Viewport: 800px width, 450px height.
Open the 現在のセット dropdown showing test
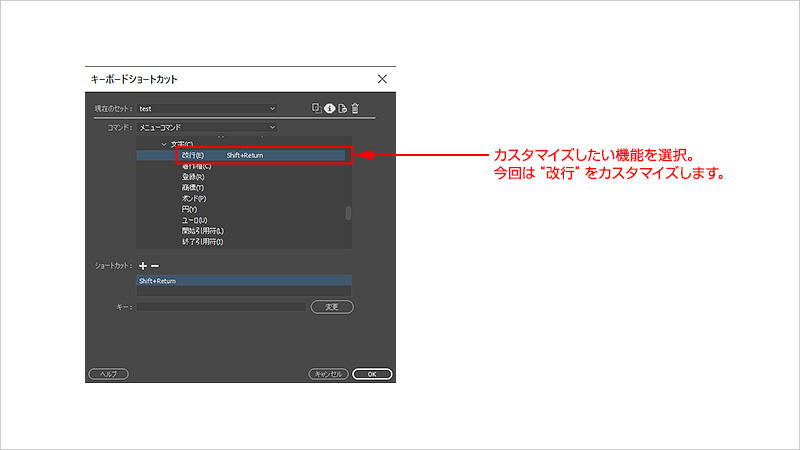click(x=206, y=108)
